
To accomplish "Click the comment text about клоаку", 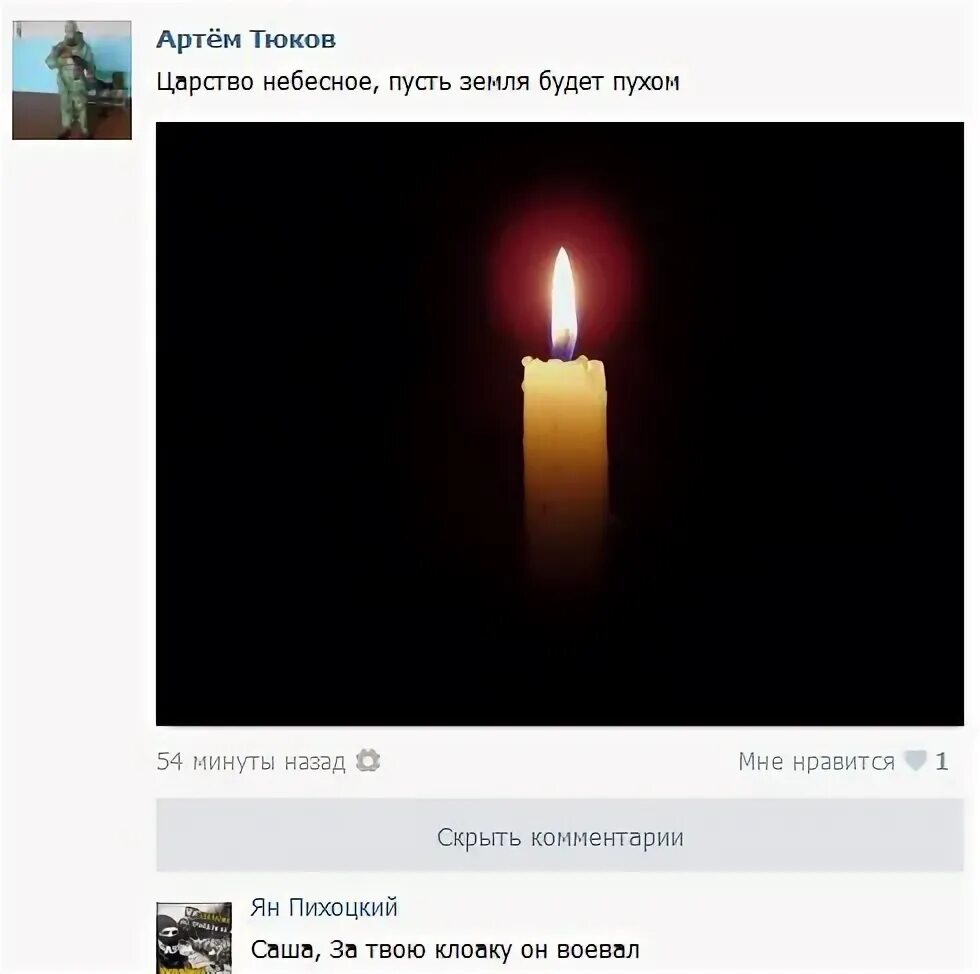I will 445,950.
